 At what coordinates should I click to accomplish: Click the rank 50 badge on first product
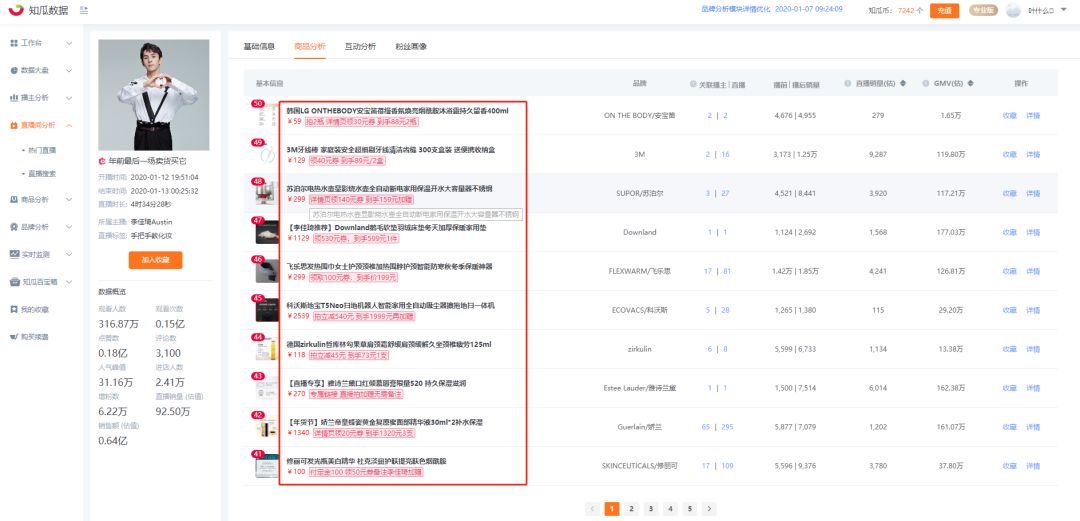[x=258, y=103]
